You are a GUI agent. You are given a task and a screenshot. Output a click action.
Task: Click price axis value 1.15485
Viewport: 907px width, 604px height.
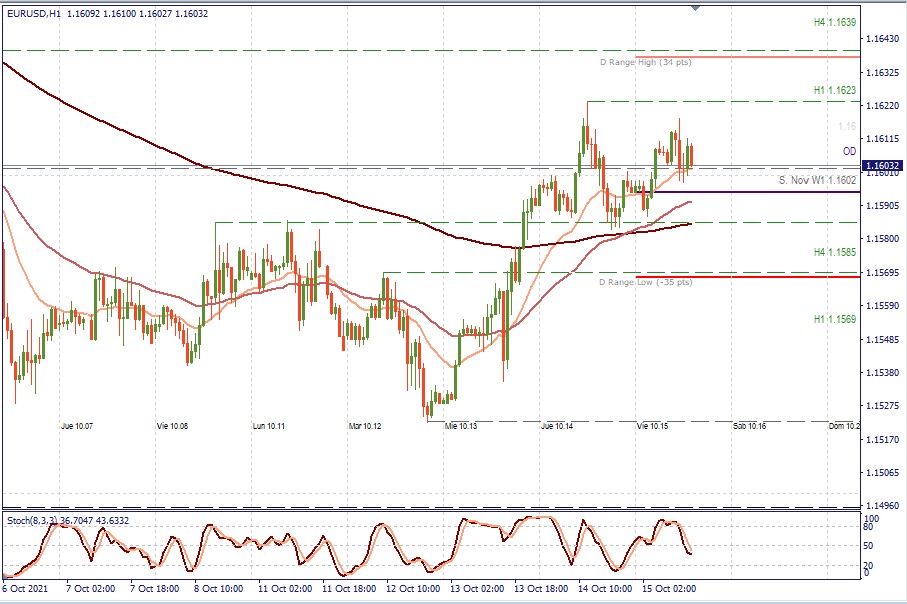point(883,339)
